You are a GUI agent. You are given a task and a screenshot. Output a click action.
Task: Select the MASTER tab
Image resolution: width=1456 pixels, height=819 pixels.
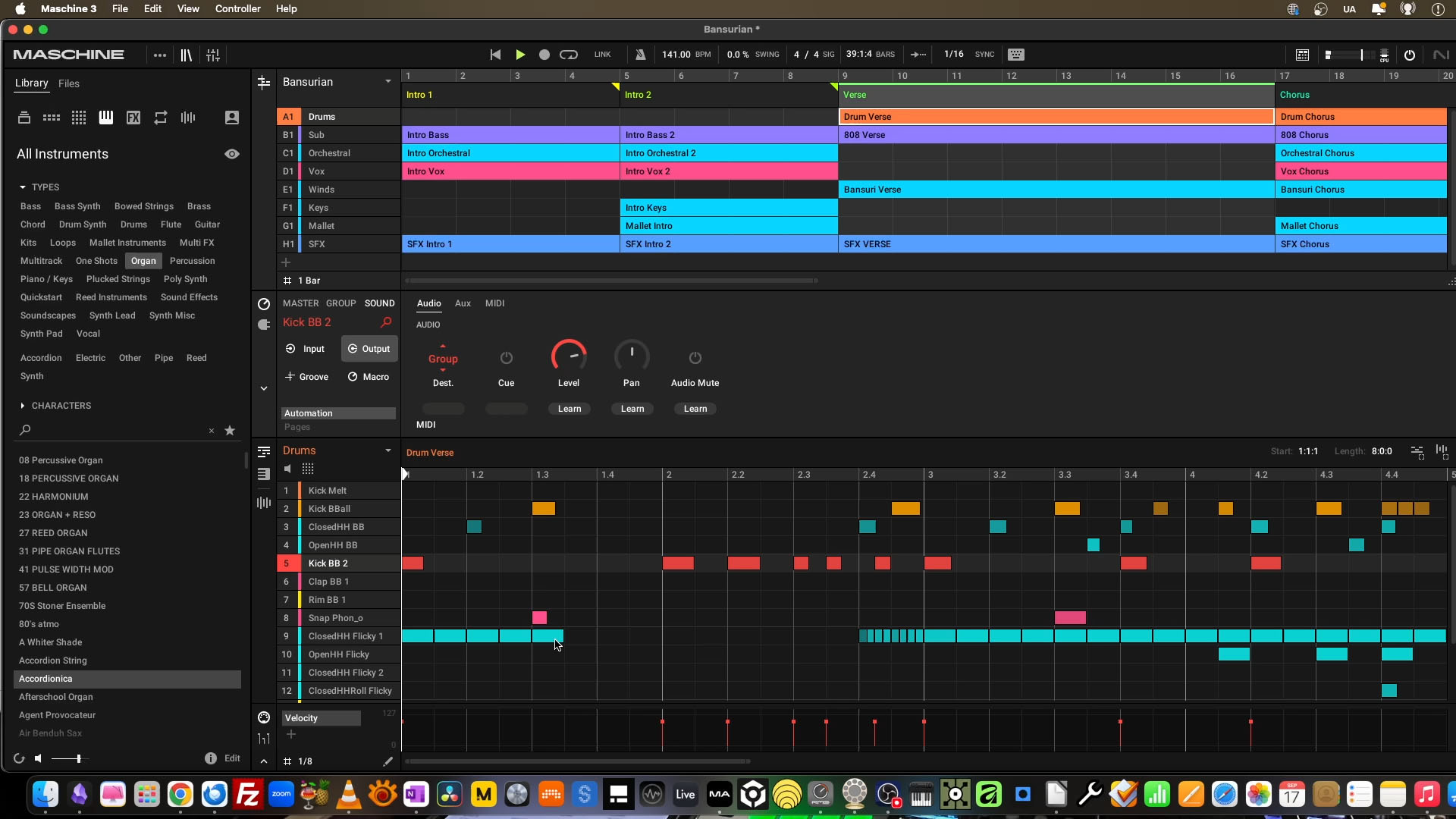(x=301, y=303)
